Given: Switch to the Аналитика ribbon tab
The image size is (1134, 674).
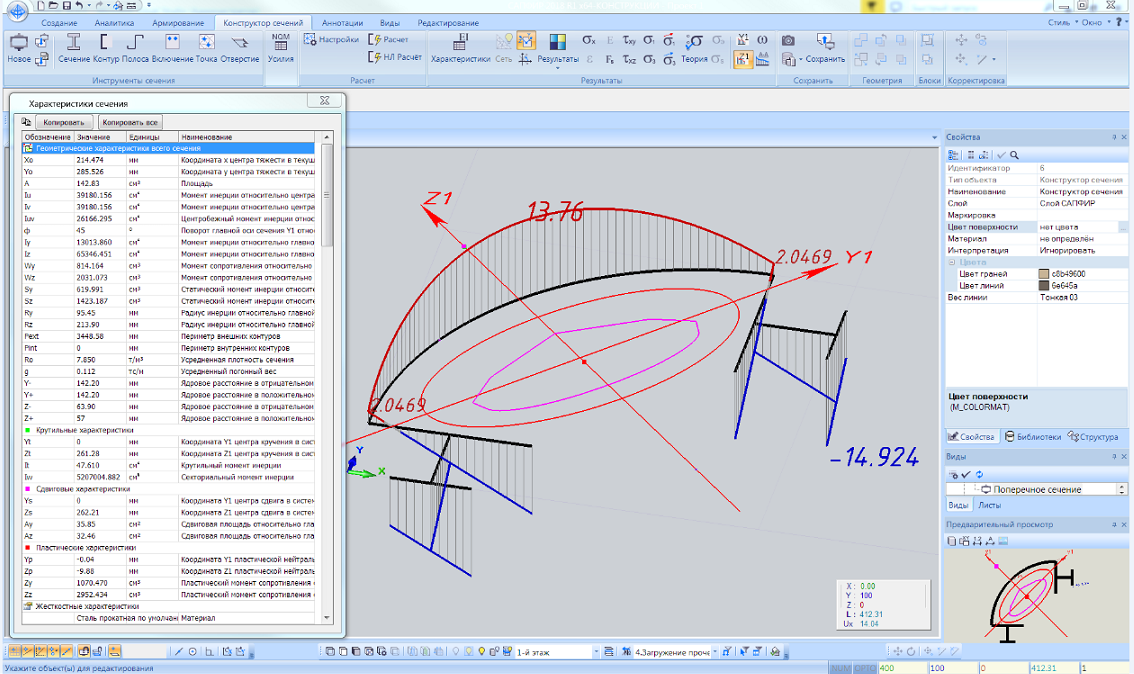Looking at the screenshot, I should (x=113, y=22).
